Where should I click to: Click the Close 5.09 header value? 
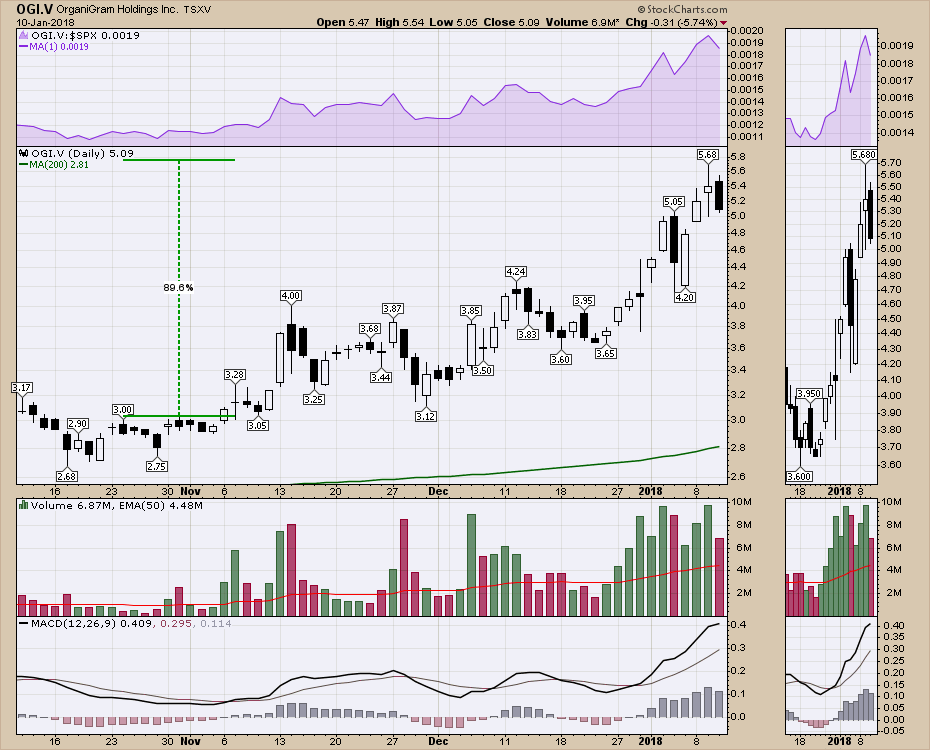(511, 22)
